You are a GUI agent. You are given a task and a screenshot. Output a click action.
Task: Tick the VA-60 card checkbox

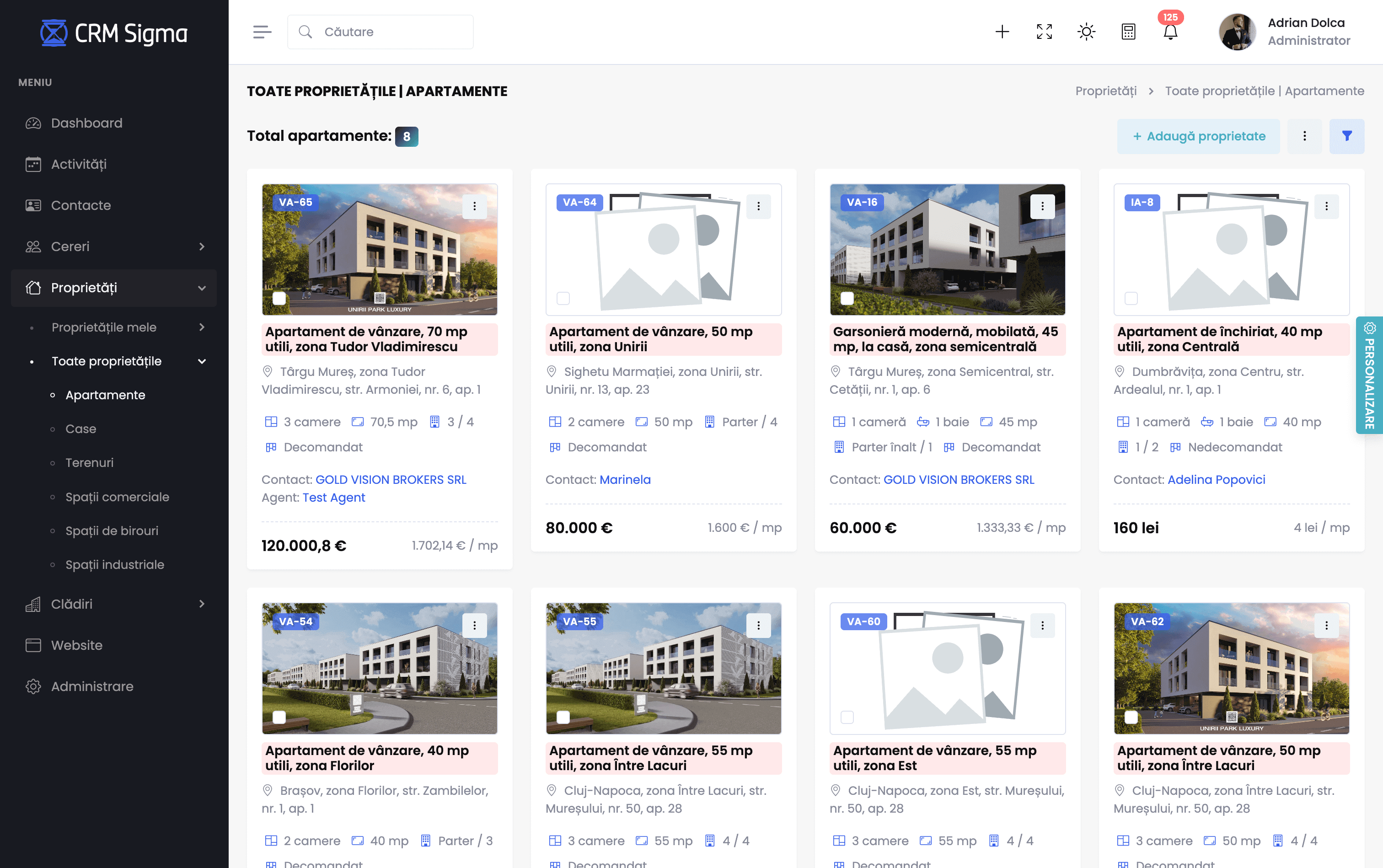847,717
